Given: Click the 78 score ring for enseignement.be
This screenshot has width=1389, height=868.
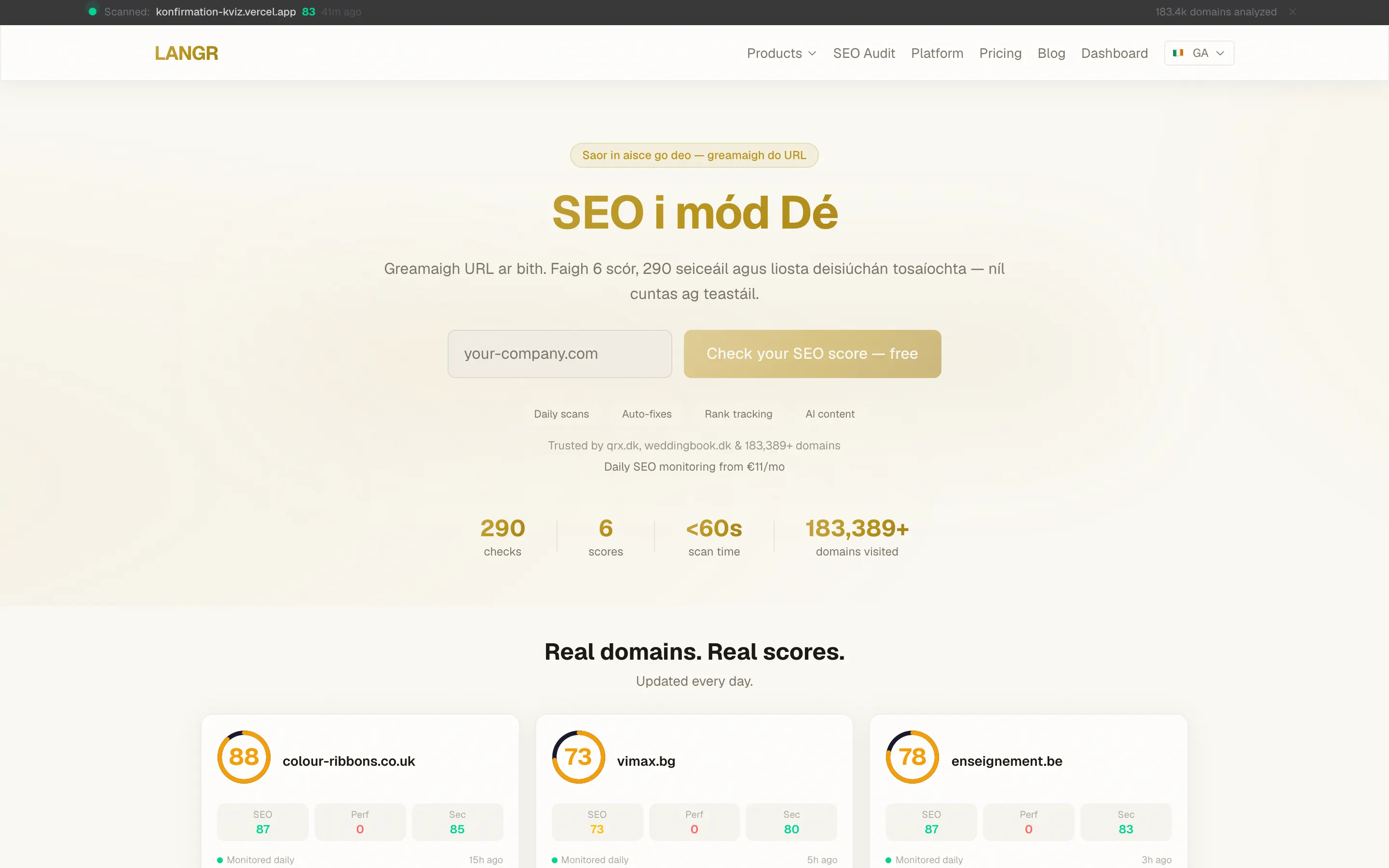Looking at the screenshot, I should pos(912,757).
